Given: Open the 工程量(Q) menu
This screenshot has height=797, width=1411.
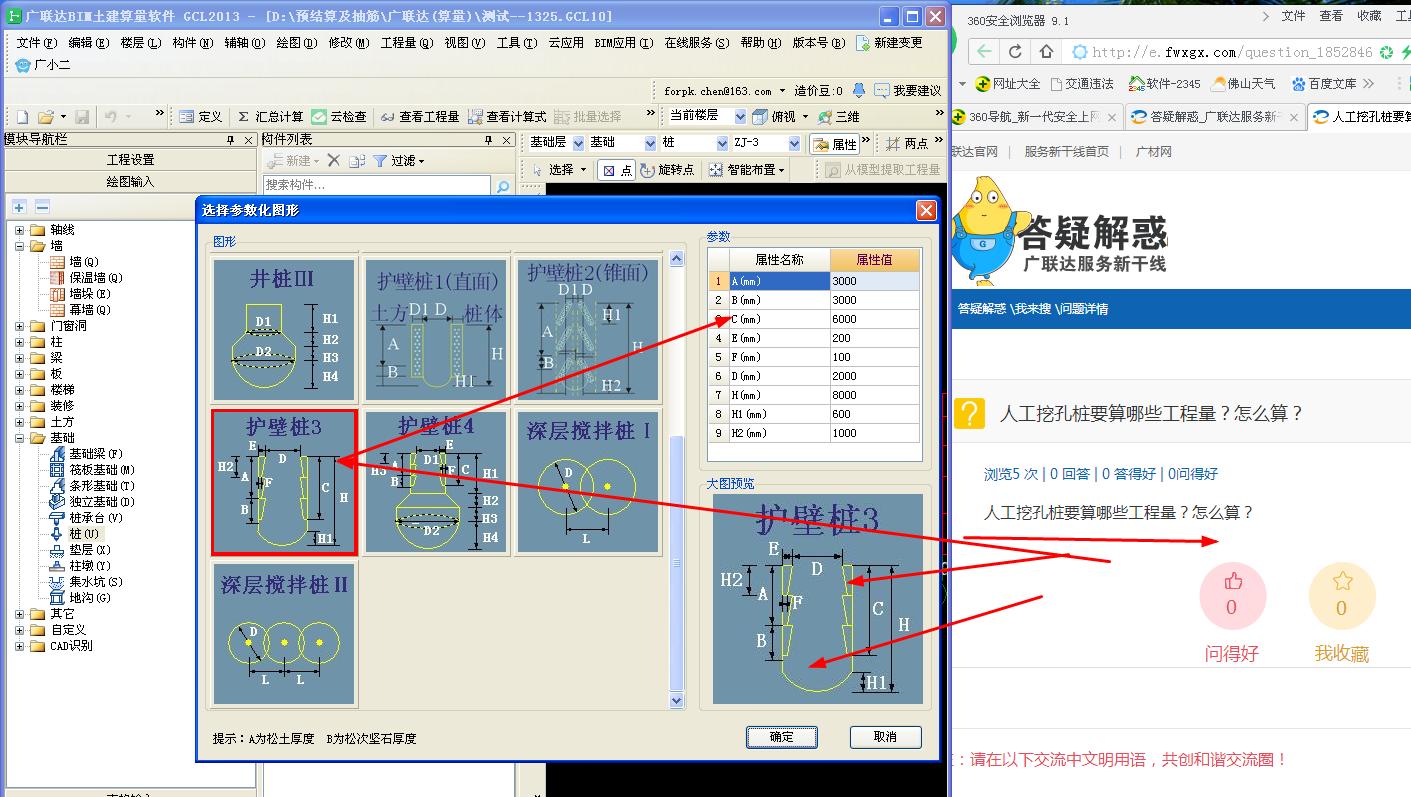Looking at the screenshot, I should 407,43.
